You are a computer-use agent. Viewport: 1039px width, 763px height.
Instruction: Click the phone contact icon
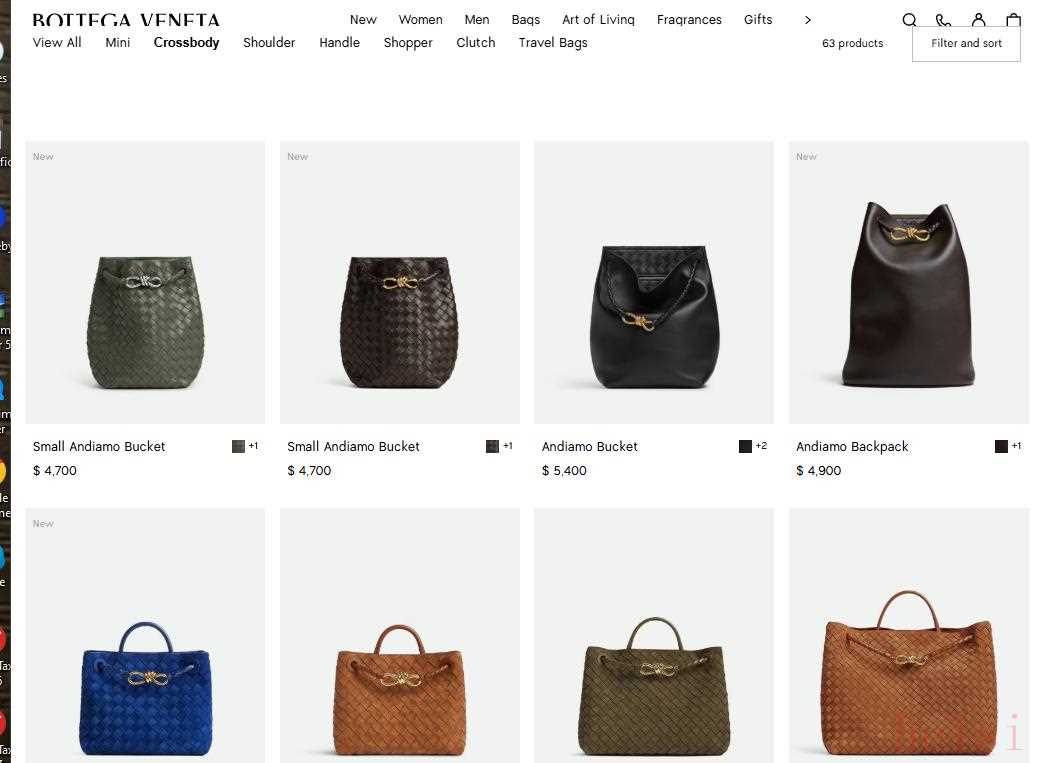point(944,20)
